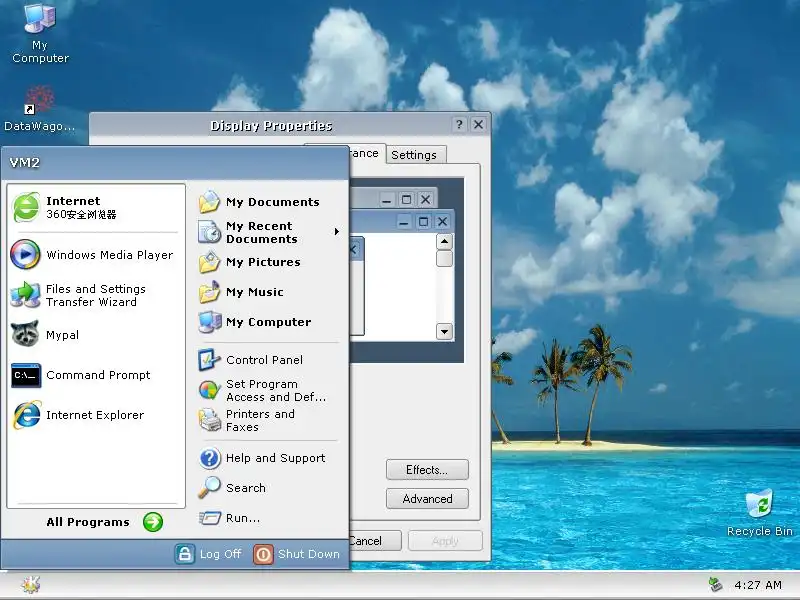Screen dimensions: 800x600
Task: Click the Apply button
Action: (445, 541)
